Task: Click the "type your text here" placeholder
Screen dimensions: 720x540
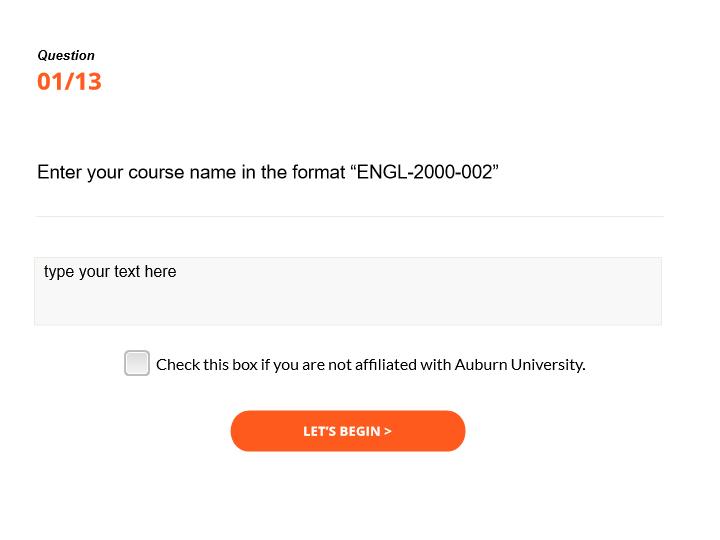Action: [110, 272]
